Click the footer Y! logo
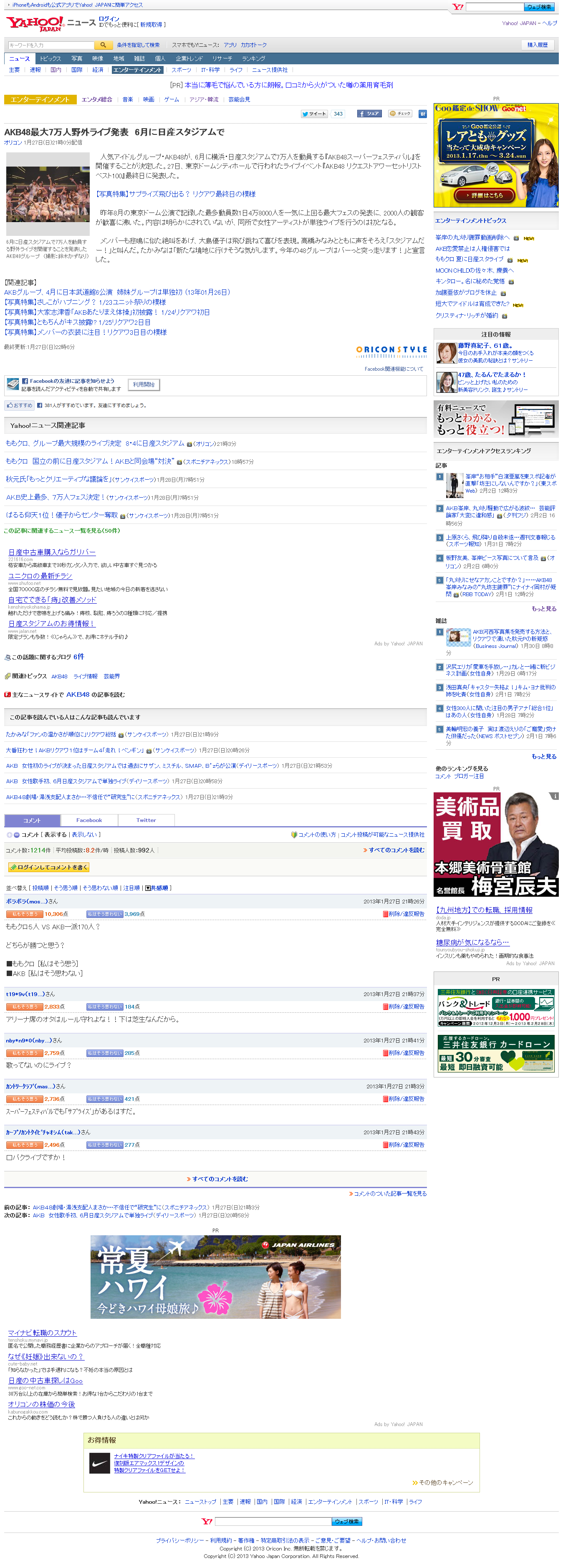The height and width of the screenshot is (1568, 563). (x=207, y=1521)
